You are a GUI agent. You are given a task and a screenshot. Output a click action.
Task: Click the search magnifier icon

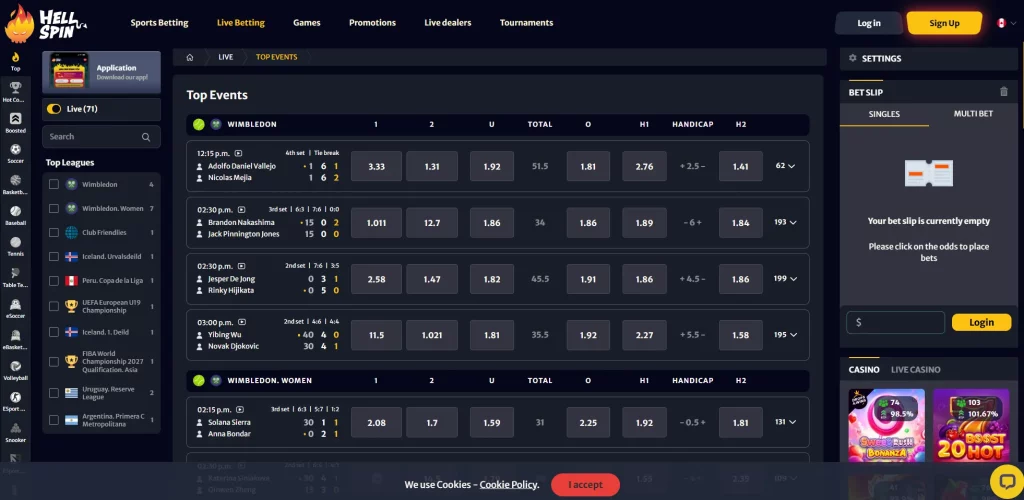tap(146, 137)
